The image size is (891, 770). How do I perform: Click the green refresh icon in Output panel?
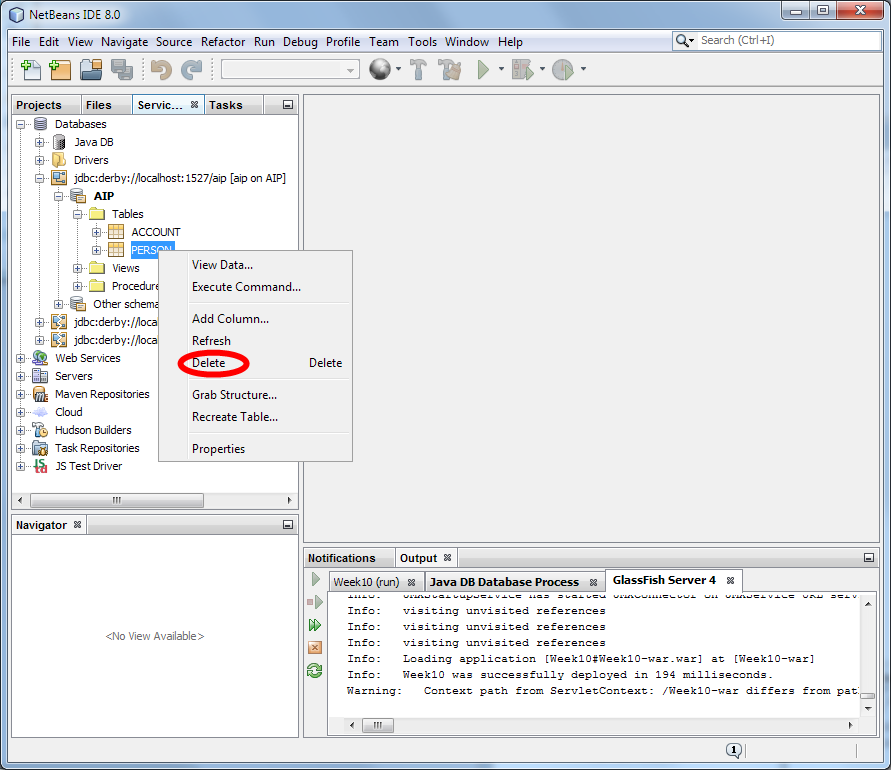point(315,671)
